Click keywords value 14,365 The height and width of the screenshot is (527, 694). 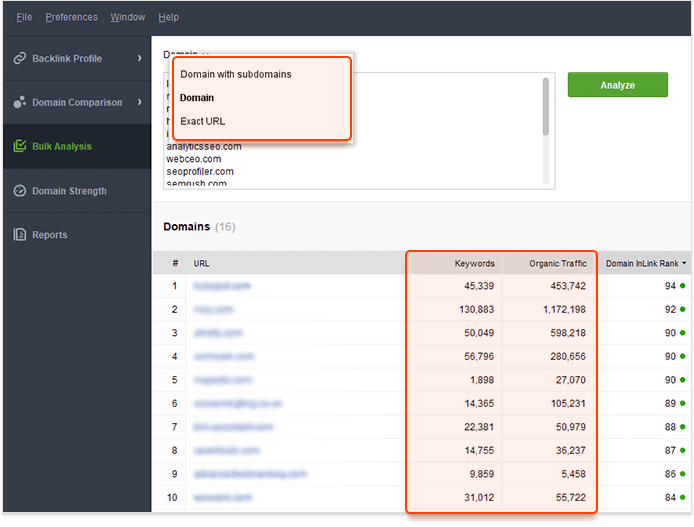pyautogui.click(x=479, y=403)
